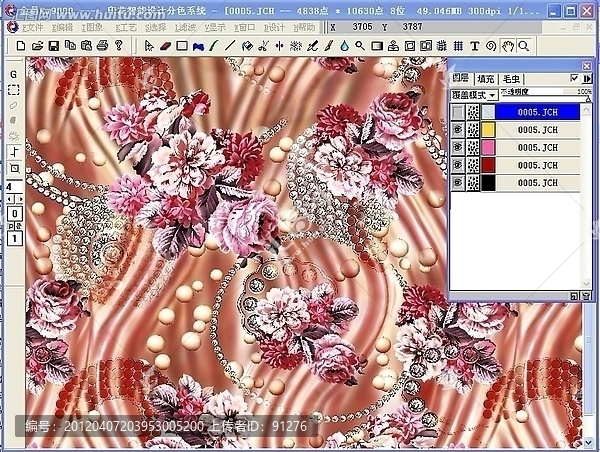Click the Save floppy disk icon

click(x=54, y=46)
